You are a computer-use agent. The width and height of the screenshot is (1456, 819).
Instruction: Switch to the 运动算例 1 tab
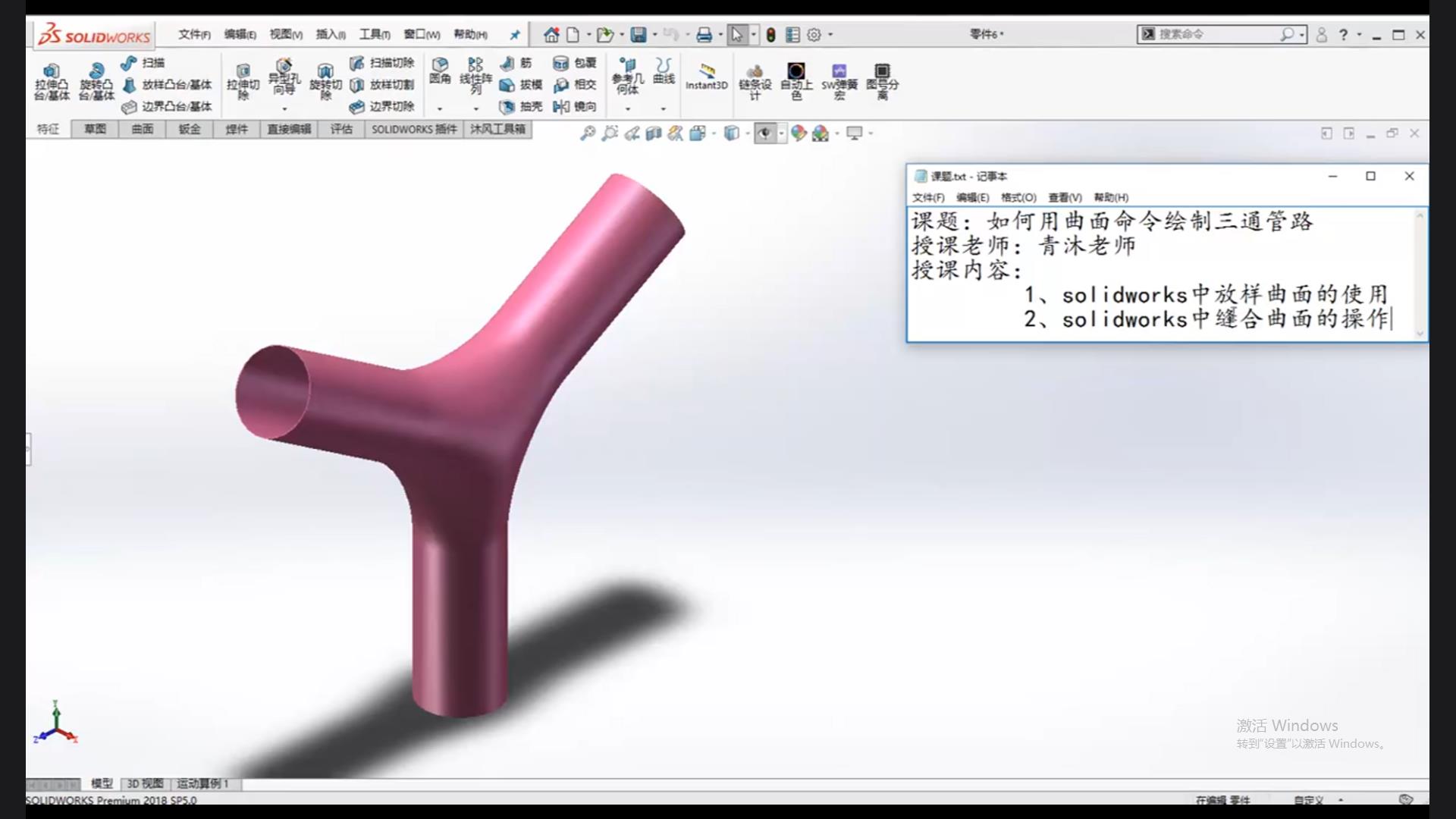[x=202, y=784]
